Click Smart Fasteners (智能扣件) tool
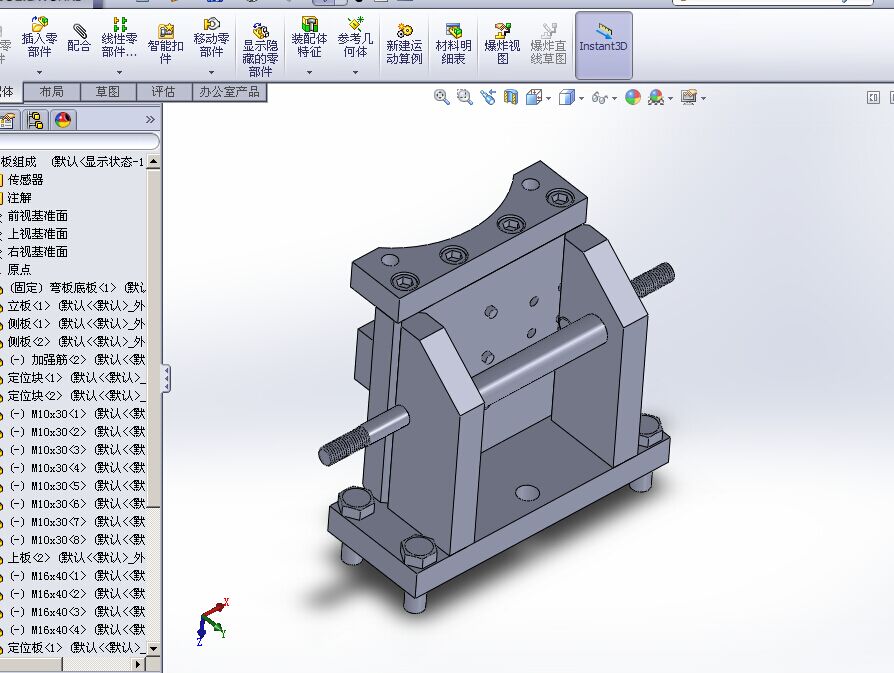The image size is (894, 673). pyautogui.click(x=165, y=44)
